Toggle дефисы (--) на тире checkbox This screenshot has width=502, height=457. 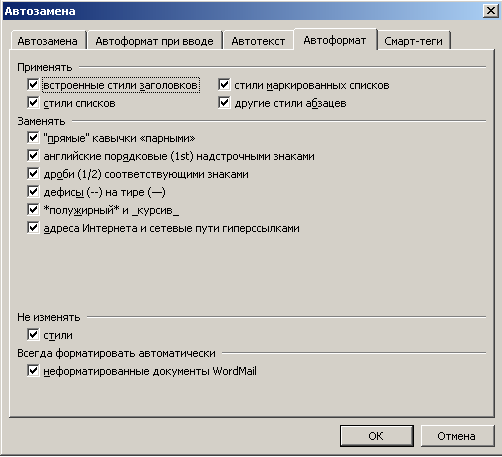[33, 191]
